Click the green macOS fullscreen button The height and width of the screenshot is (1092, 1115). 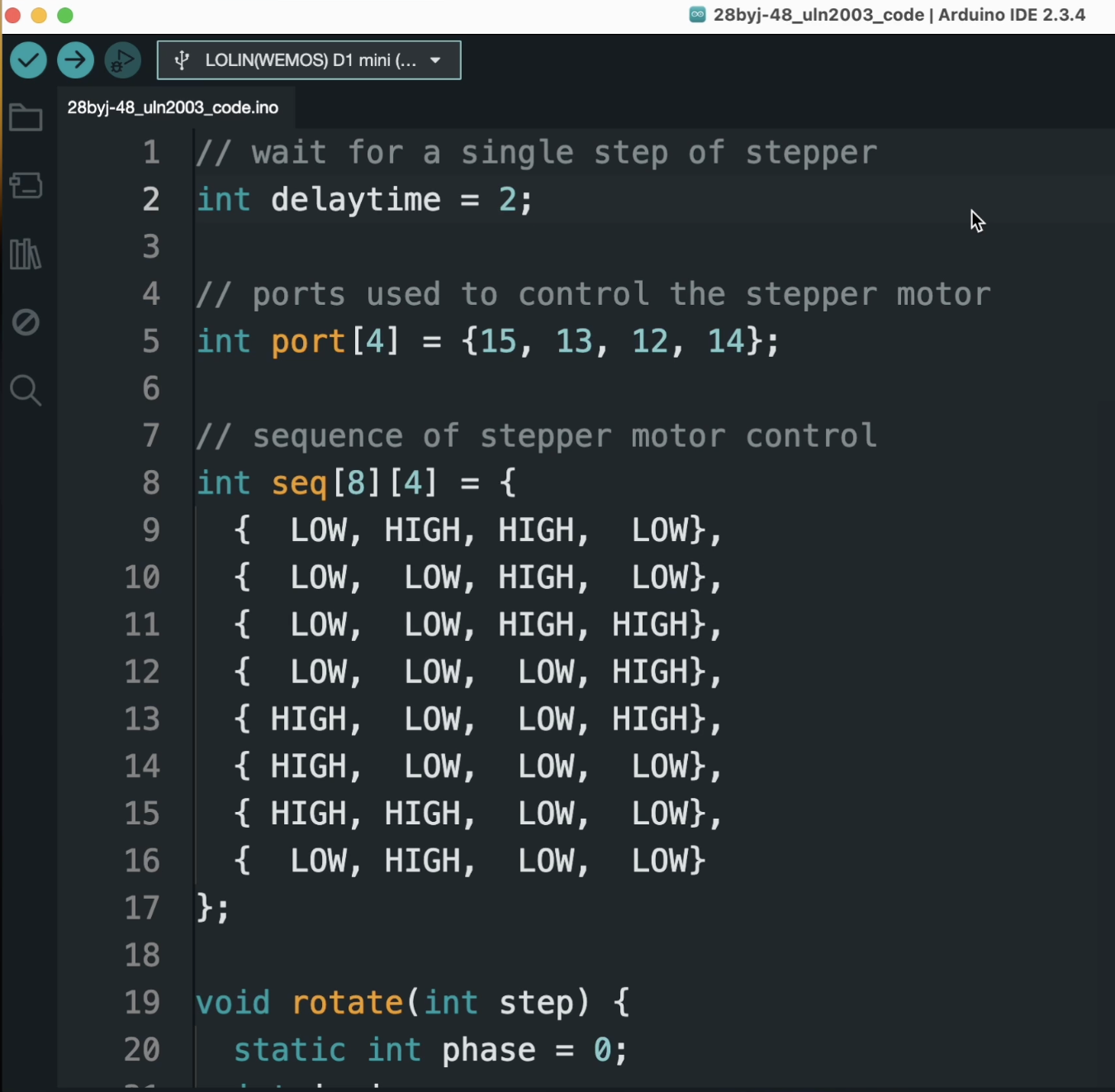tap(65, 15)
